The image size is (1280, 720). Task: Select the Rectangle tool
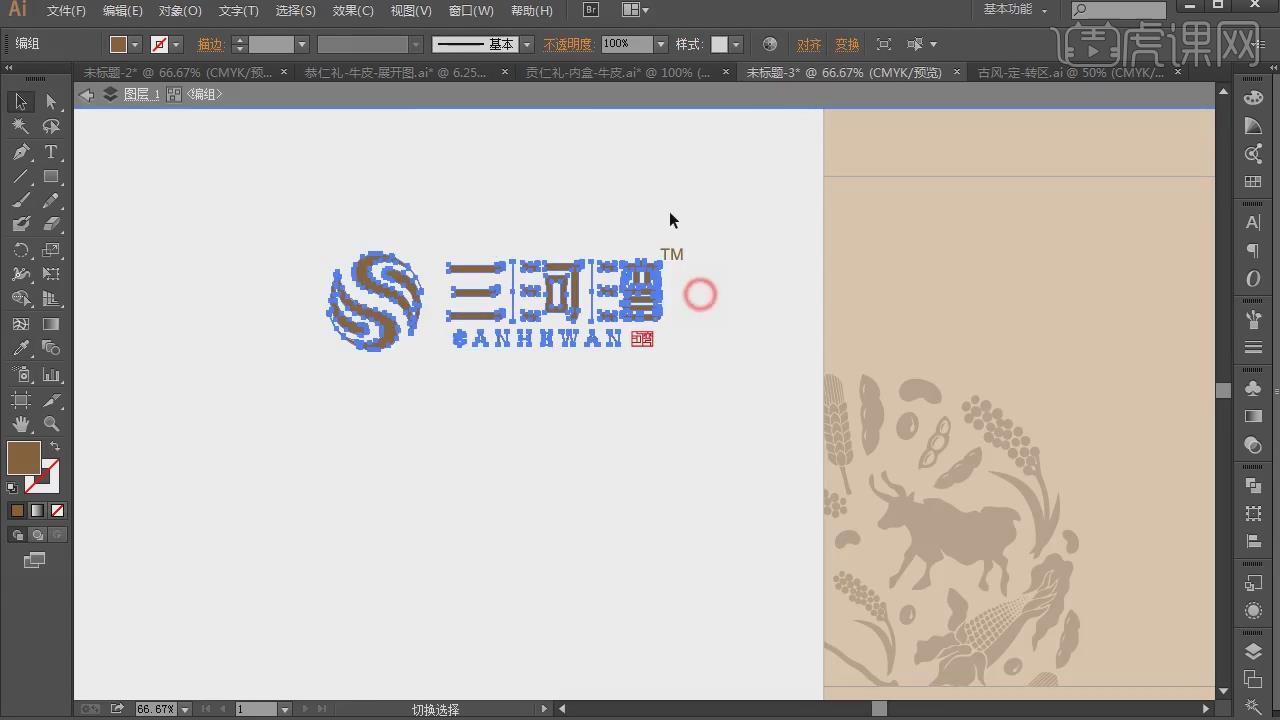(51, 177)
